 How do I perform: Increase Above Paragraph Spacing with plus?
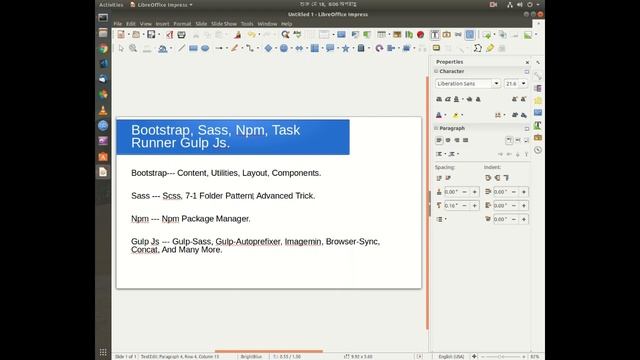pyautogui.click(x=474, y=192)
